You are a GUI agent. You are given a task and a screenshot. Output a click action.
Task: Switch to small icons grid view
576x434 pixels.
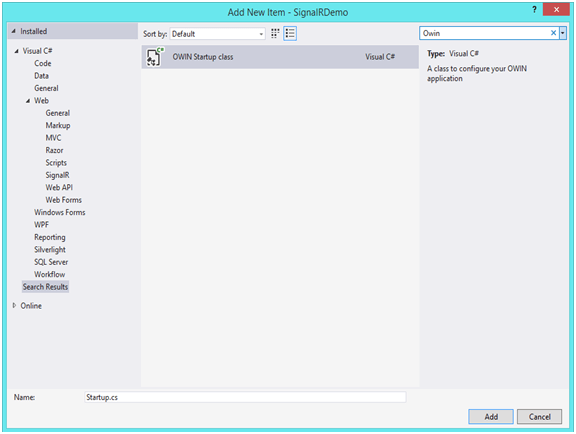(x=275, y=33)
